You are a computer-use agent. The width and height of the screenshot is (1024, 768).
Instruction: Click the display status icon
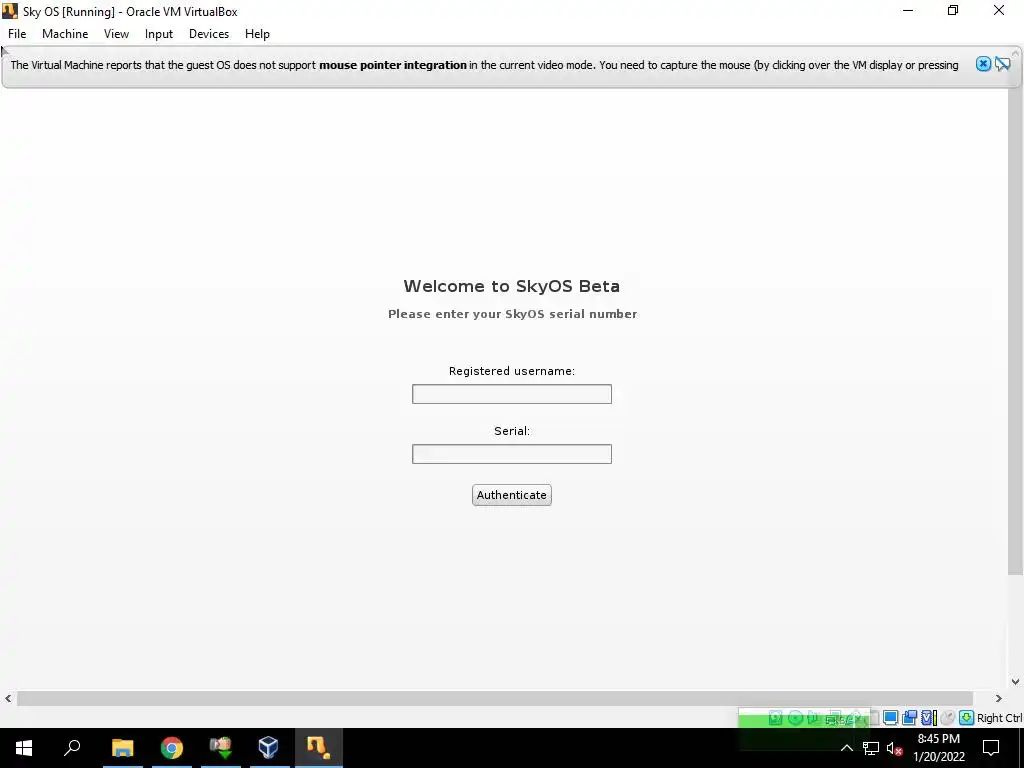pos(890,718)
